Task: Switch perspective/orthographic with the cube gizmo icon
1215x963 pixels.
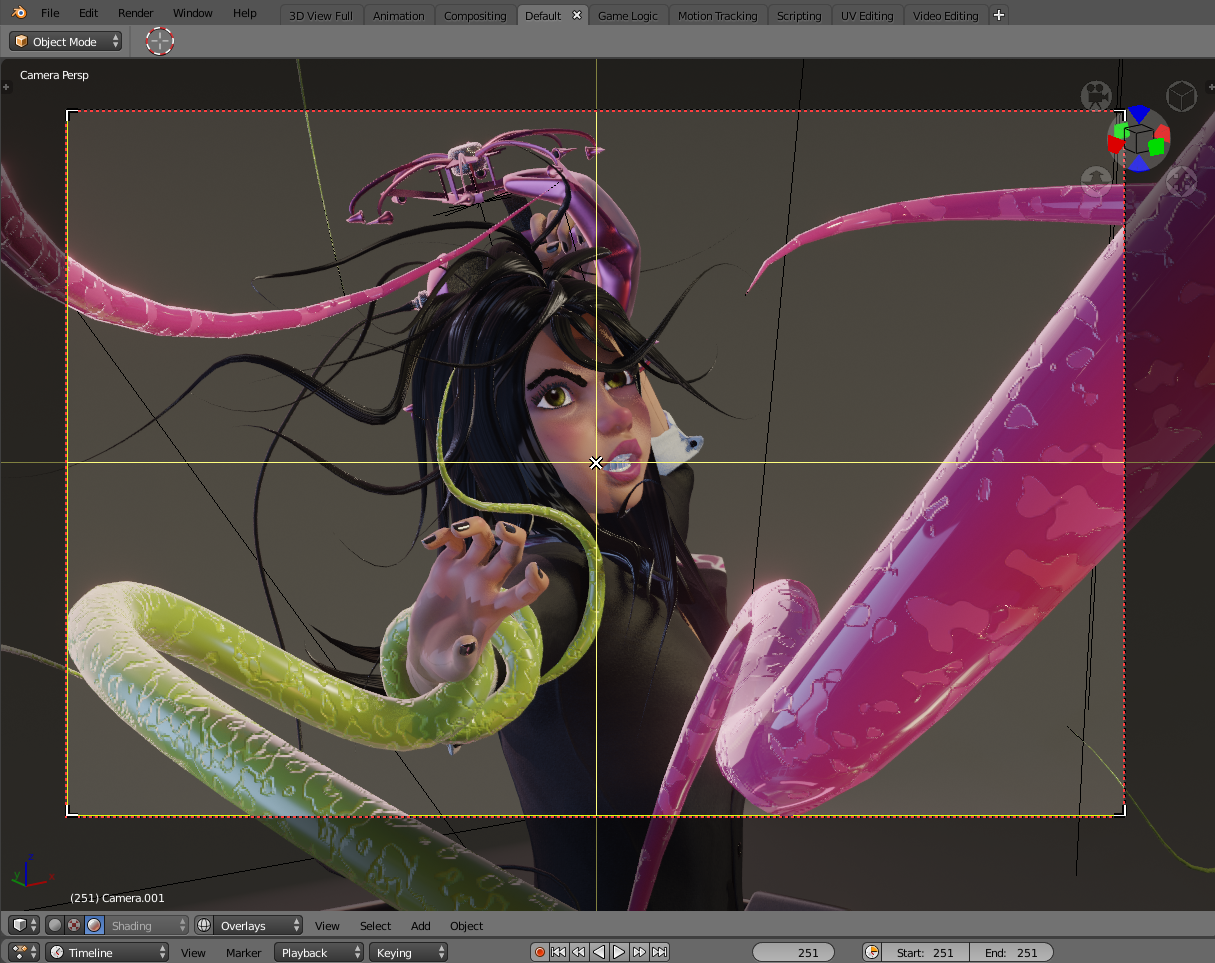Action: pyautogui.click(x=1182, y=96)
